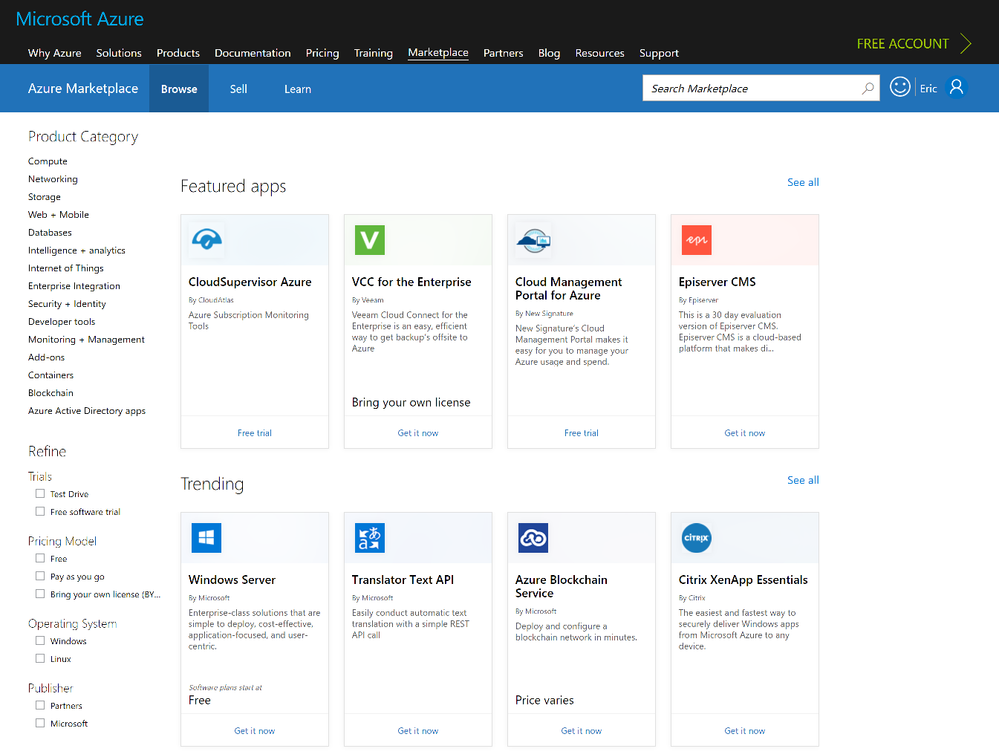The image size is (999, 755).
Task: Click See all next to Trending
Action: pyautogui.click(x=802, y=480)
